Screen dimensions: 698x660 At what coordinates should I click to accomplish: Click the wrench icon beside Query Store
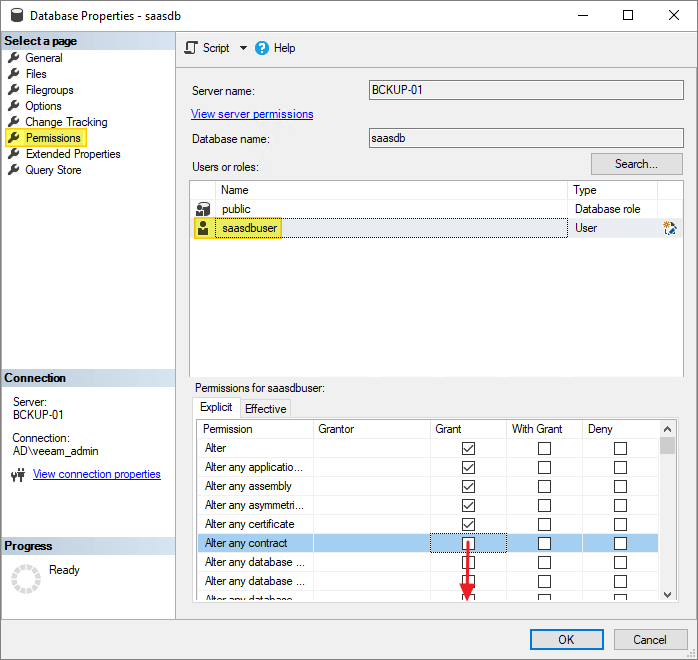click(x=14, y=170)
